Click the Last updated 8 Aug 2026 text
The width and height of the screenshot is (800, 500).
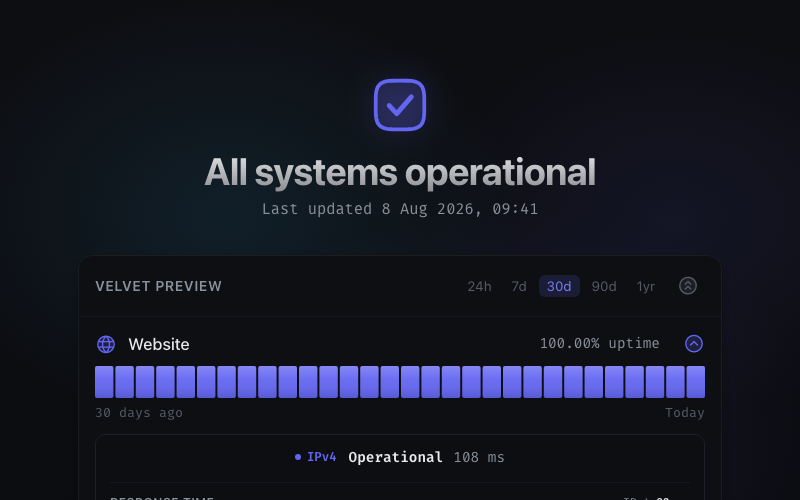[x=400, y=209]
